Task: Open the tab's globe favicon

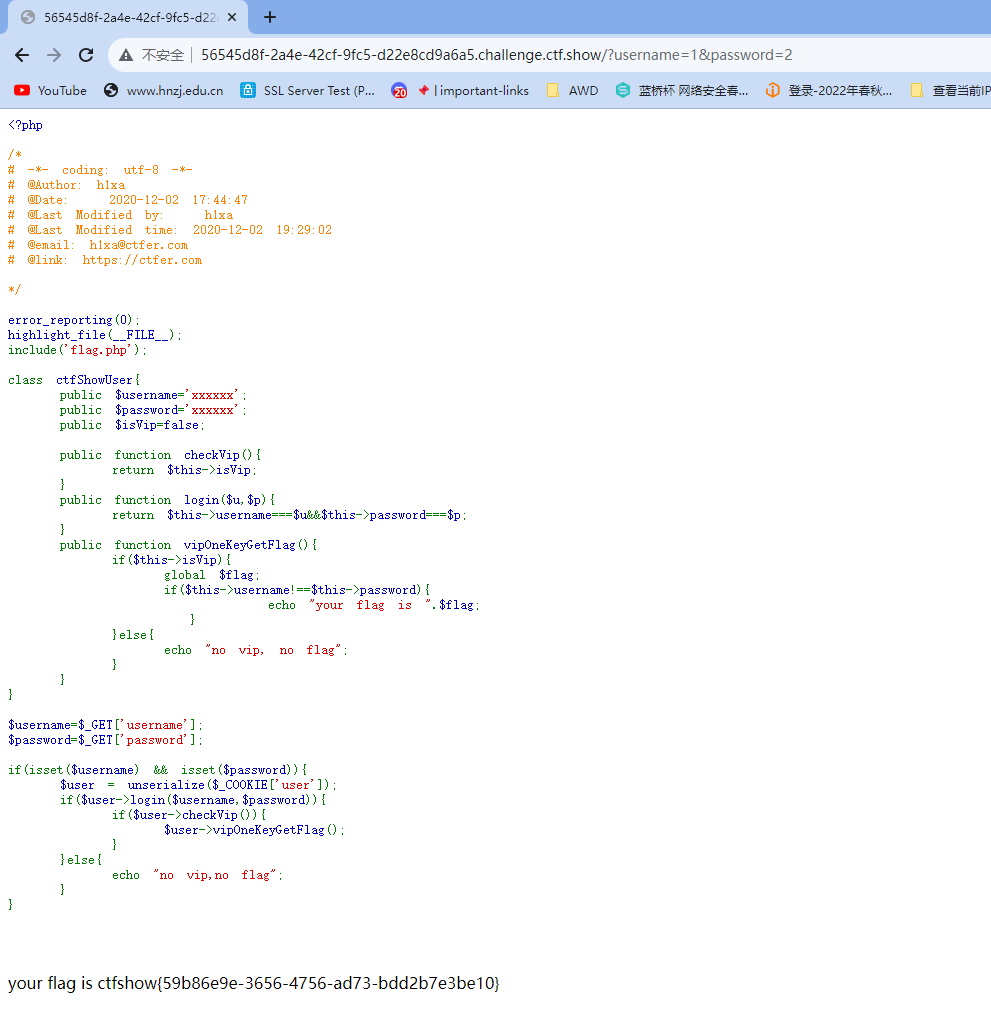Action: [28, 18]
